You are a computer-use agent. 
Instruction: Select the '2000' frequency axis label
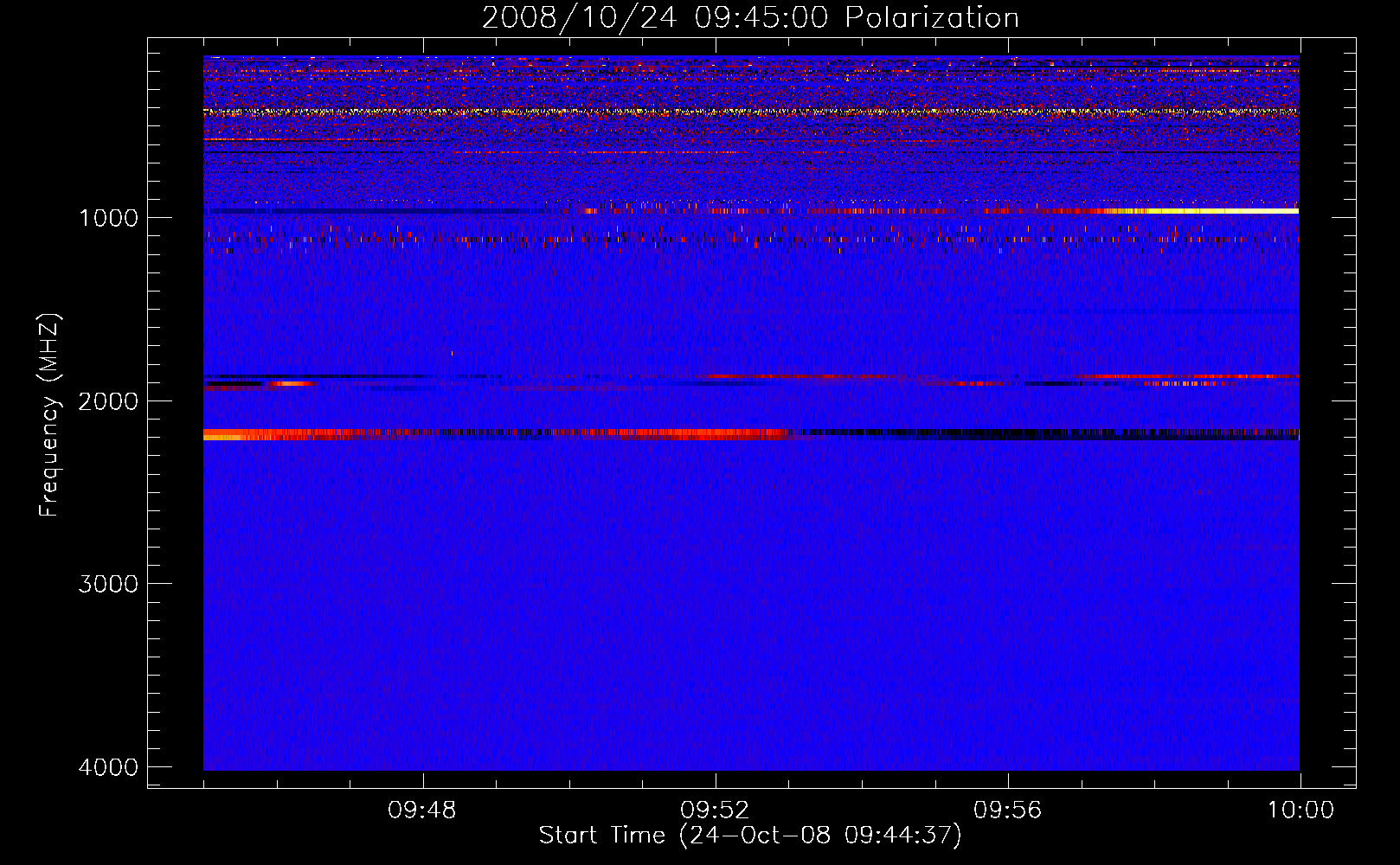pos(108,401)
